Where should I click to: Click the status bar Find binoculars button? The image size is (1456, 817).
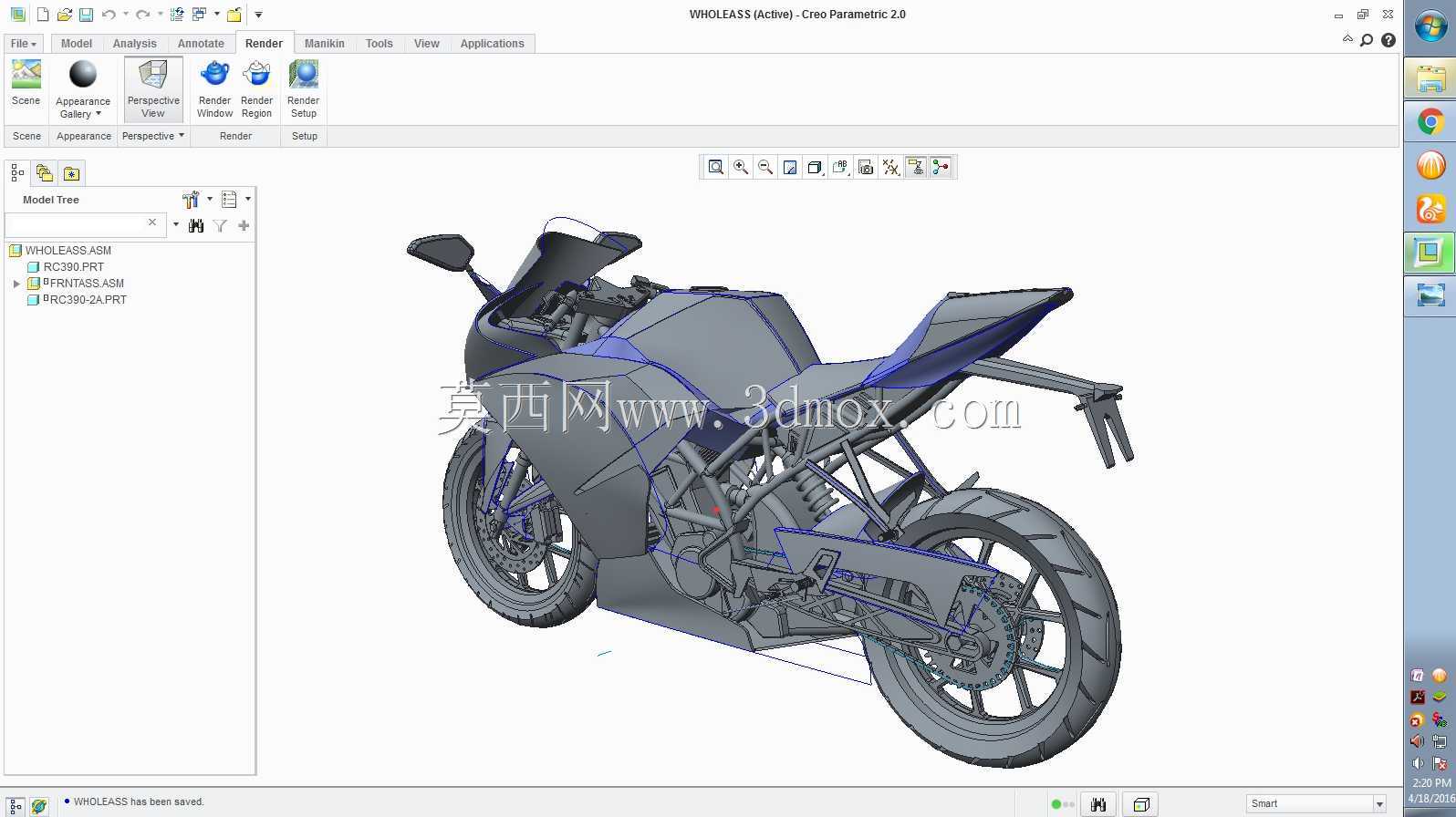[x=1098, y=804]
